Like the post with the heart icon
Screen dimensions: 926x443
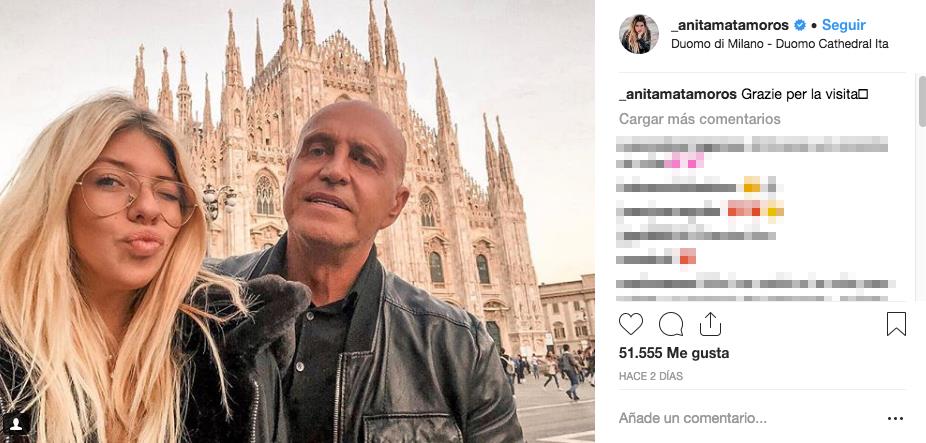click(x=630, y=324)
